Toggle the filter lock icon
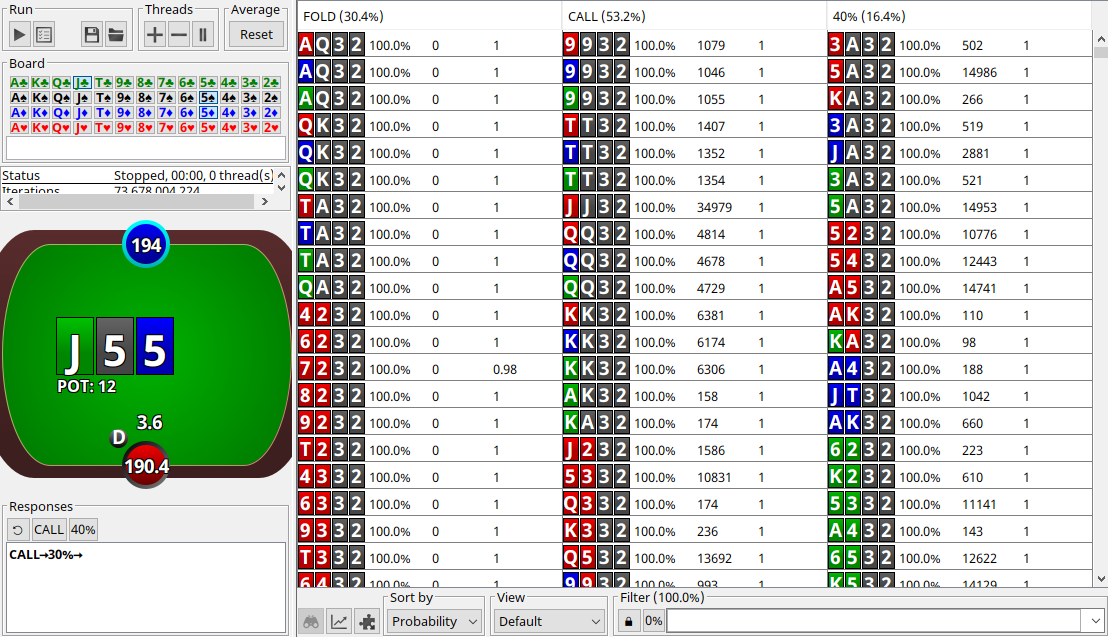Viewport: 1108px width, 637px height. click(x=628, y=621)
